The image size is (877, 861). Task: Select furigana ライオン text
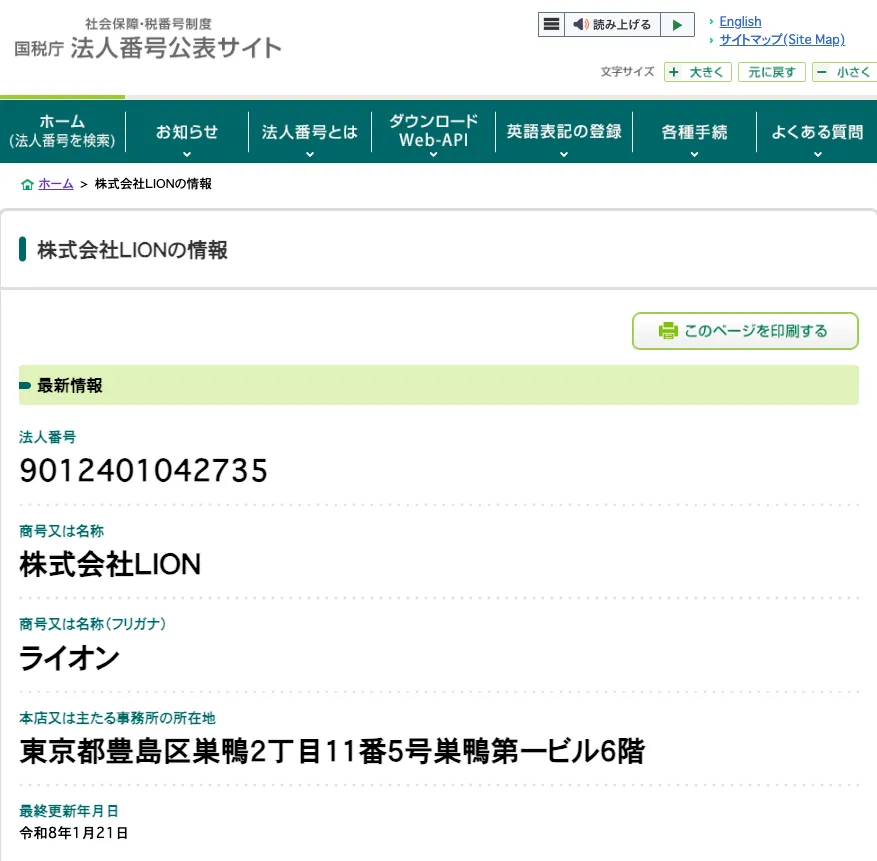[69, 657]
